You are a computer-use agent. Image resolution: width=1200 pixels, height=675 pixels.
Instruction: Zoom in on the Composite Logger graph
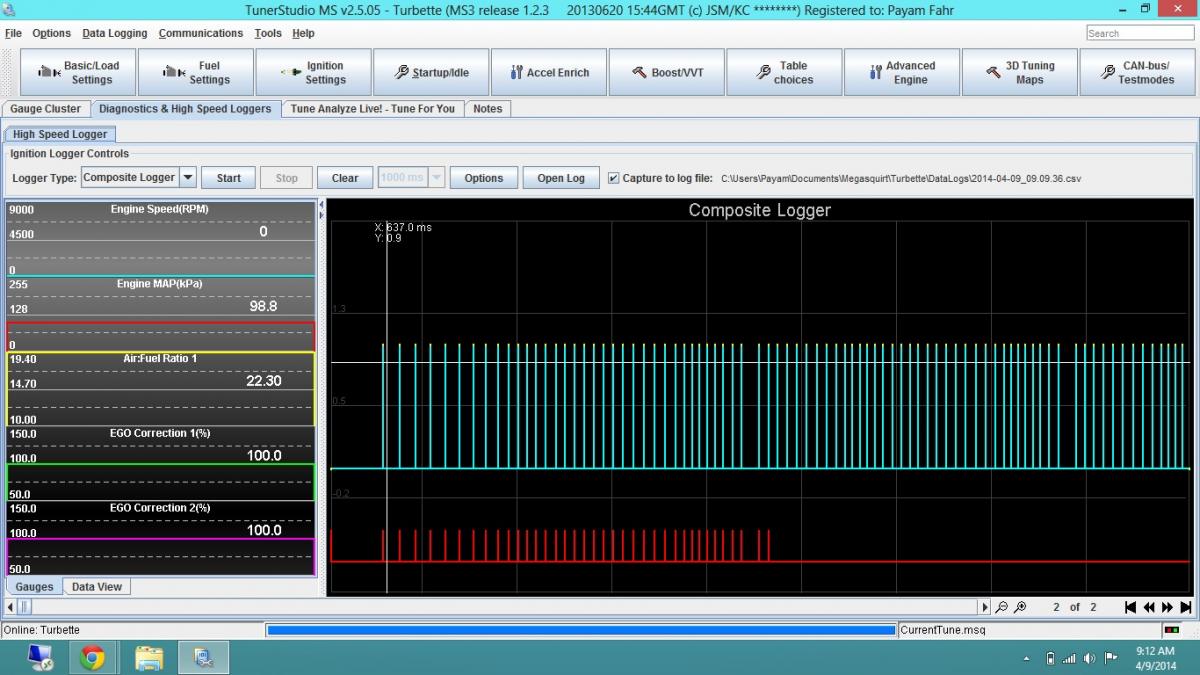pos(1020,607)
